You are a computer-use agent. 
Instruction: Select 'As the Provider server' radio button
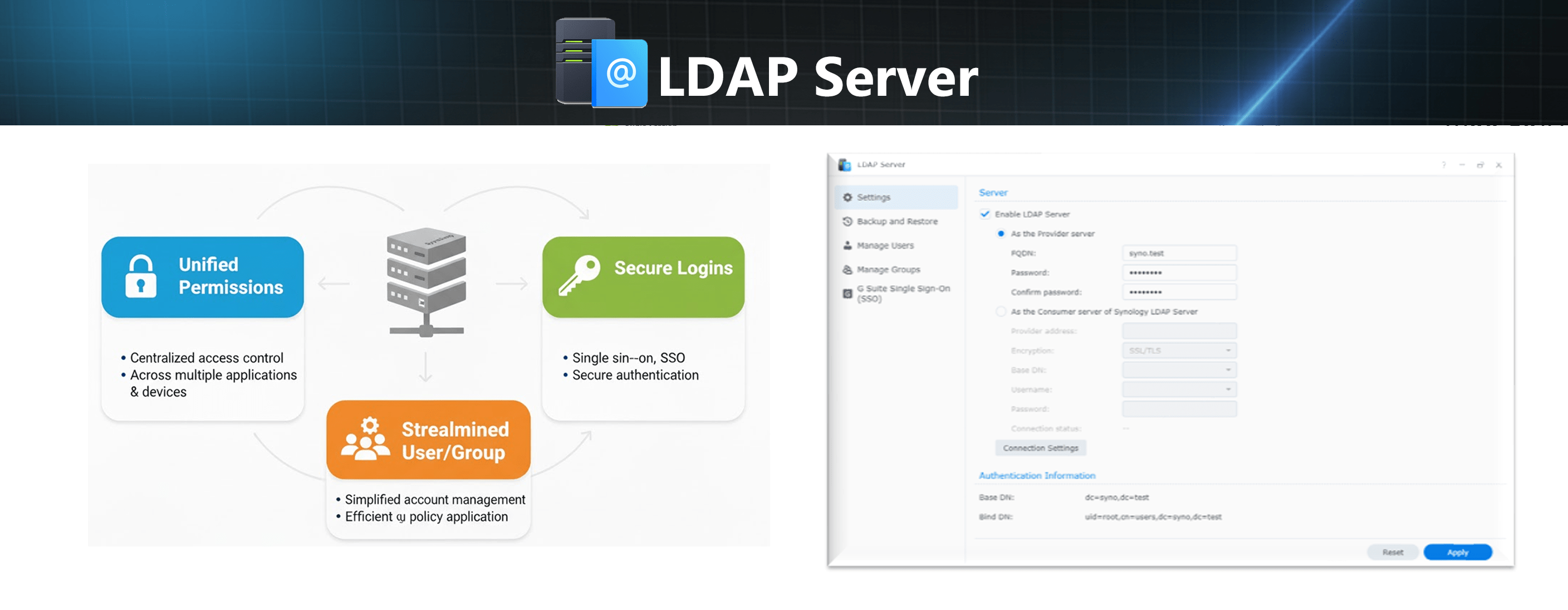(x=1000, y=233)
